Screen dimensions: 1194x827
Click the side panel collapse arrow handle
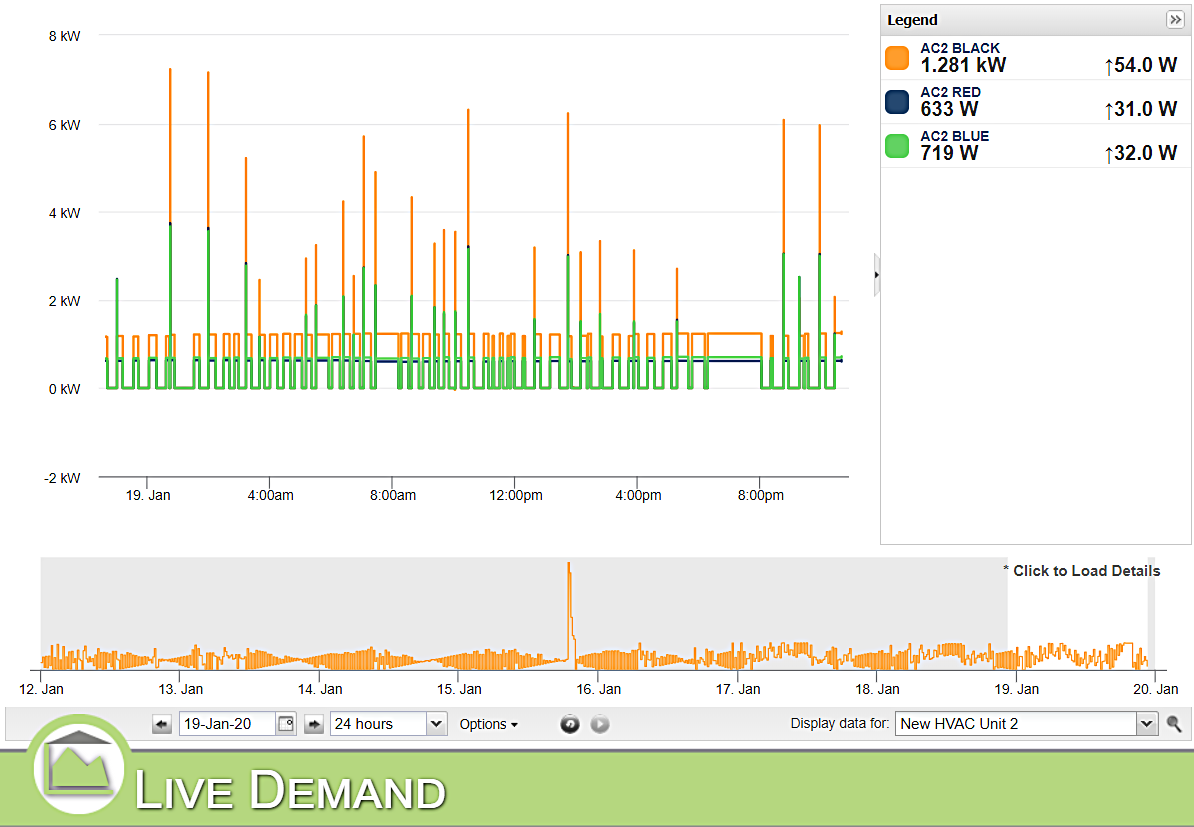click(877, 274)
